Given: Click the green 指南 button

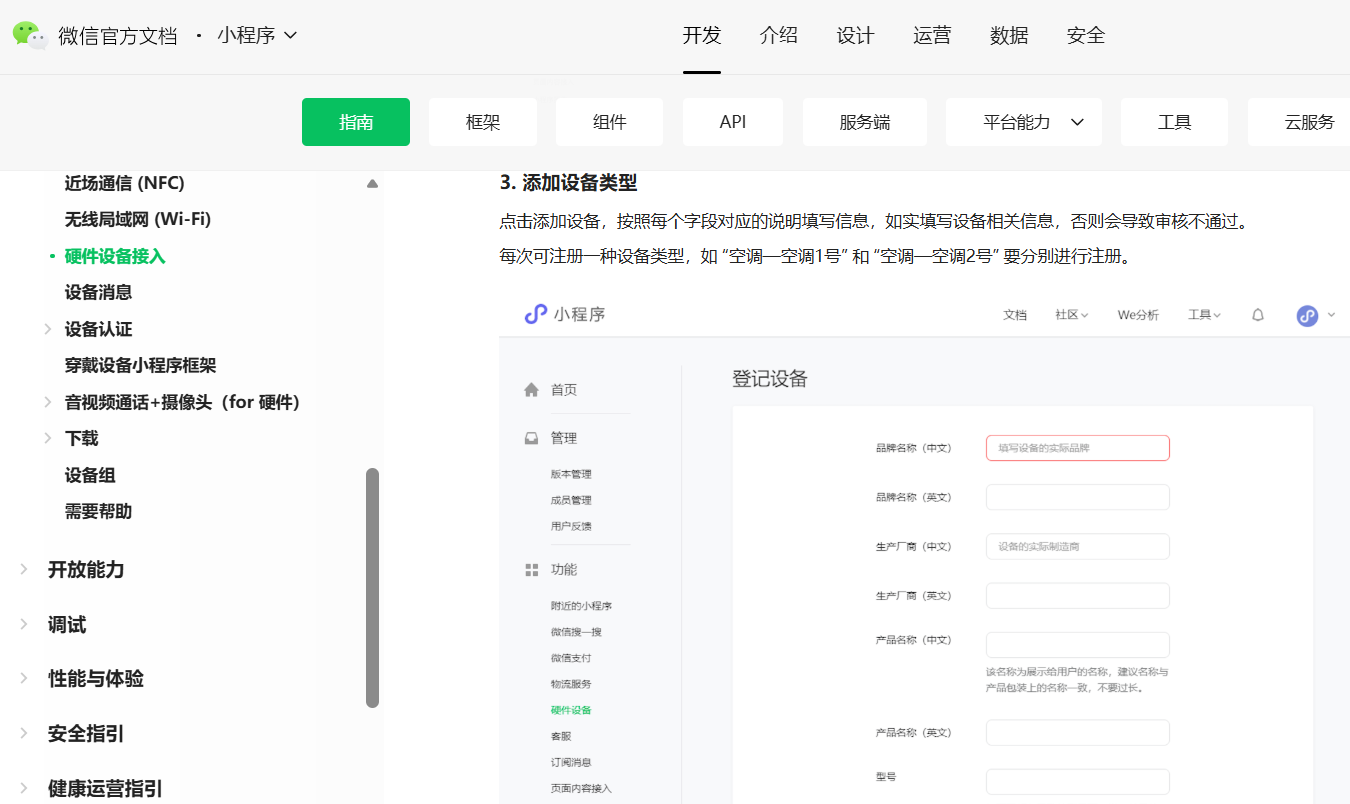Looking at the screenshot, I should (x=356, y=122).
